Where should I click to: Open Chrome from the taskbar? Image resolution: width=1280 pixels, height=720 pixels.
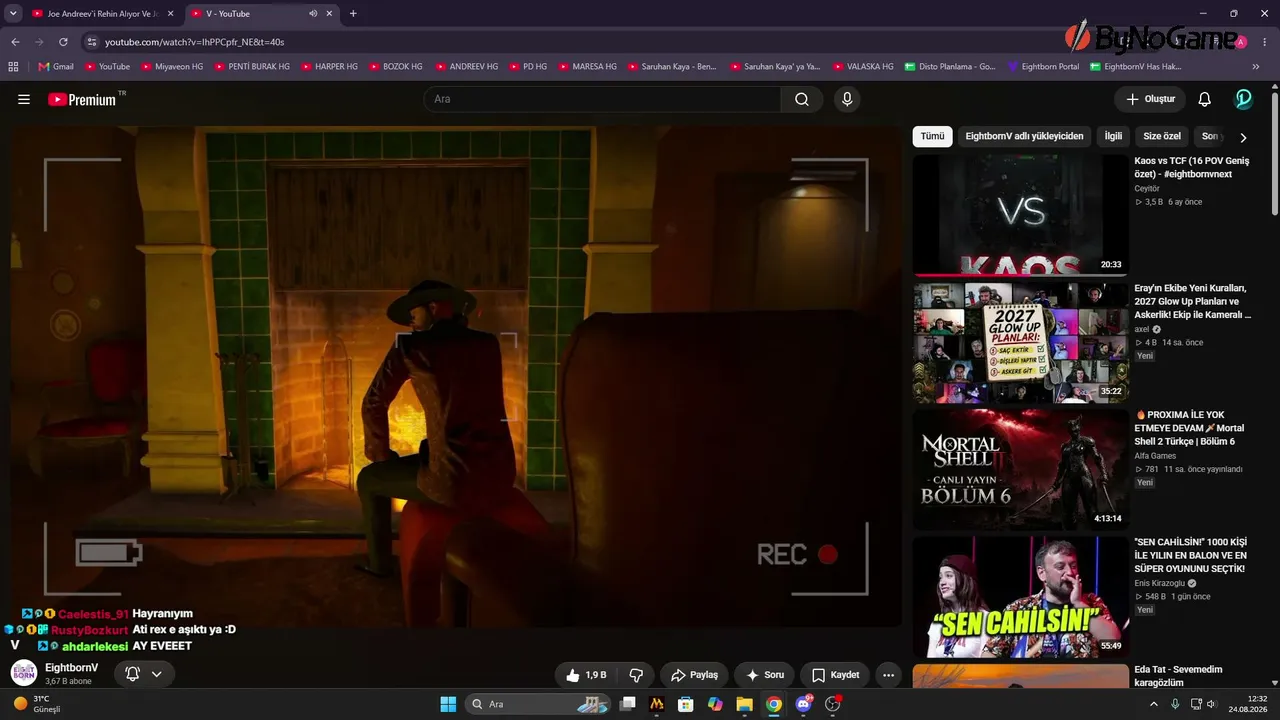pyautogui.click(x=774, y=704)
